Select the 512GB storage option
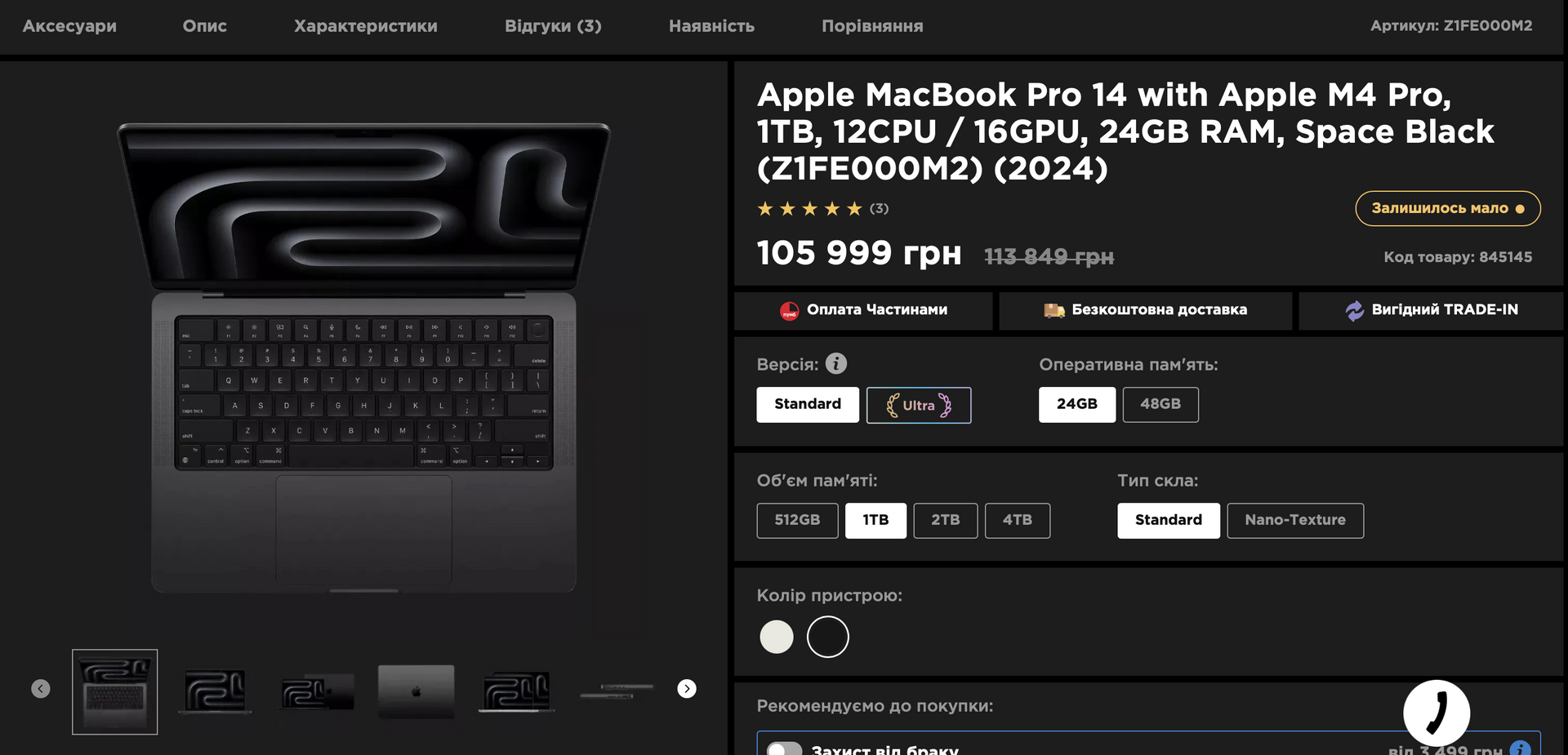 coord(797,520)
